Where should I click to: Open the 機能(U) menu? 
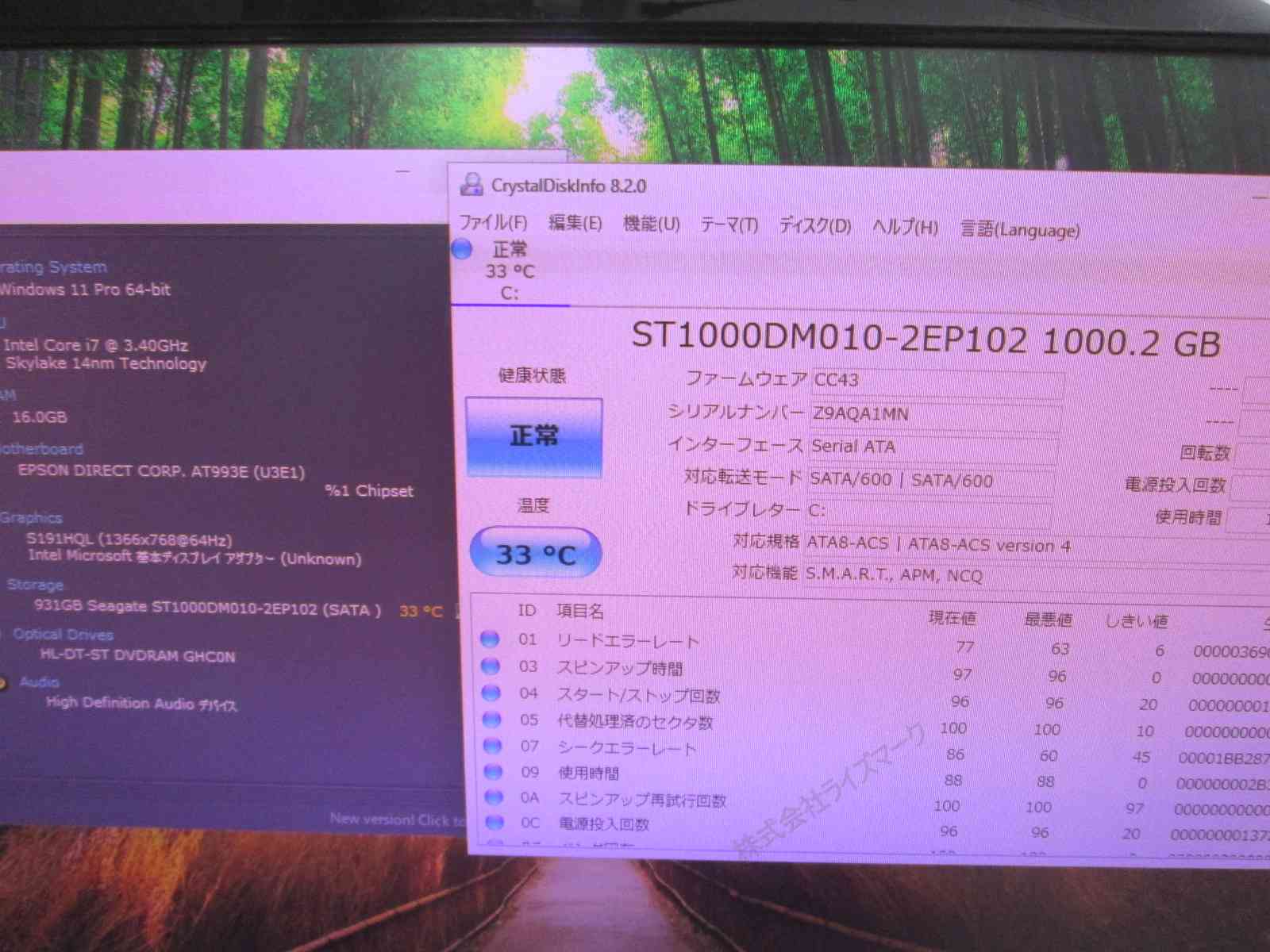pos(651,225)
